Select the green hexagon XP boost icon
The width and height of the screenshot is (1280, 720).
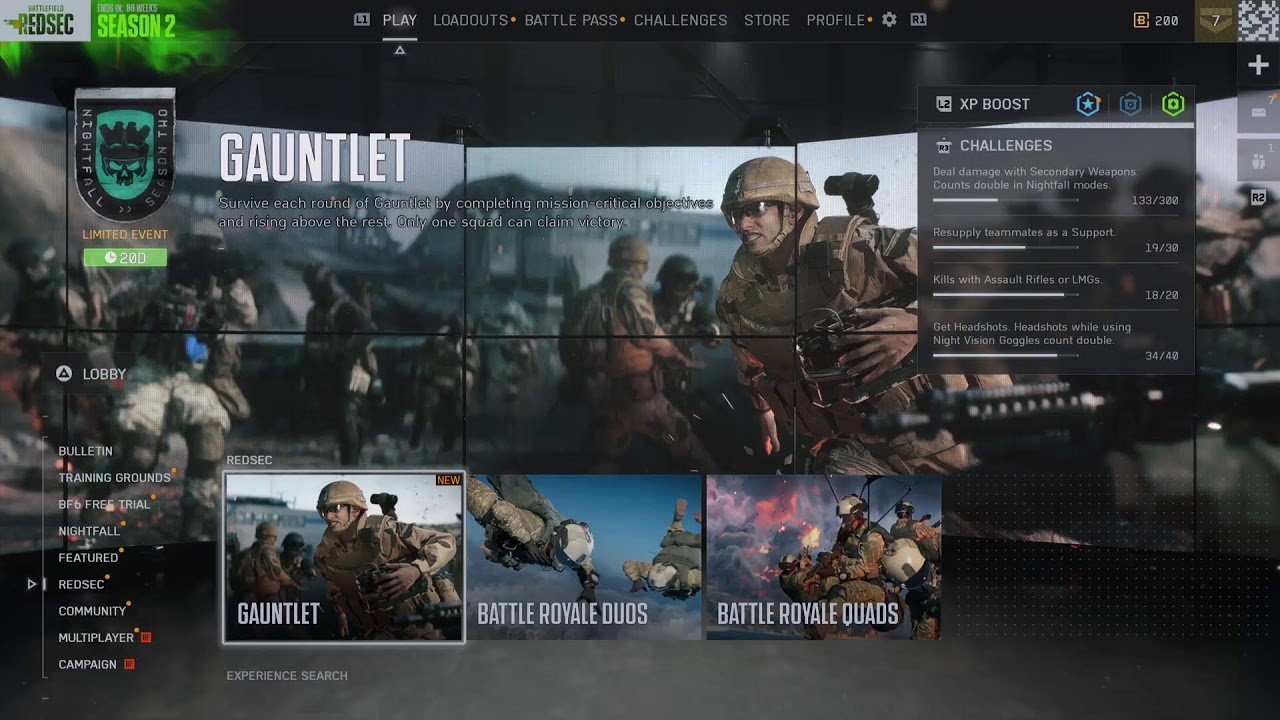(x=1173, y=104)
